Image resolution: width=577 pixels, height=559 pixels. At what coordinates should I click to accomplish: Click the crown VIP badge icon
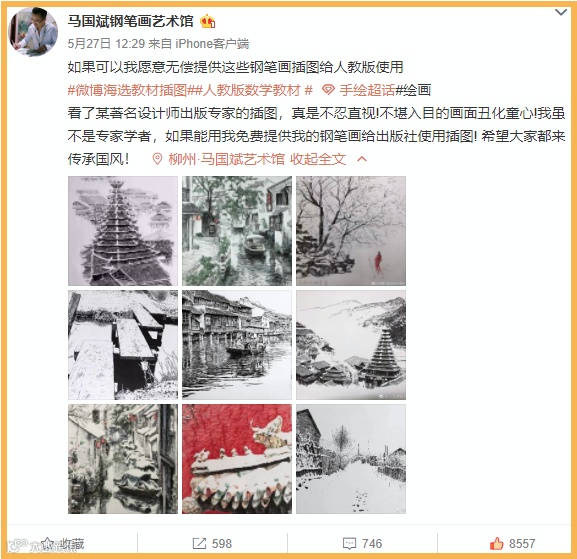(208, 22)
